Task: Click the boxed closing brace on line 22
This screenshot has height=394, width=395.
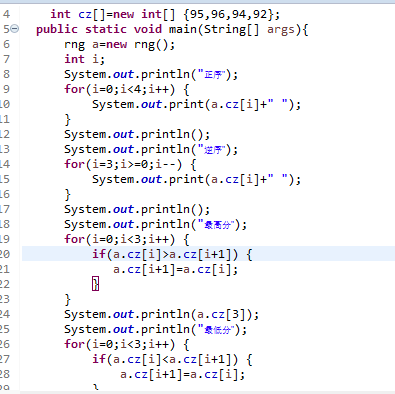Action: (96, 284)
